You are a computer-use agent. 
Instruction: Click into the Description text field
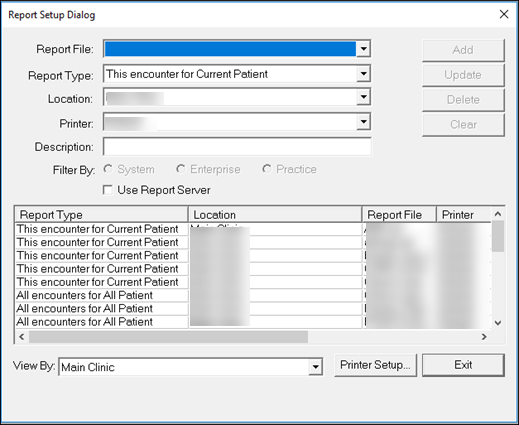237,147
